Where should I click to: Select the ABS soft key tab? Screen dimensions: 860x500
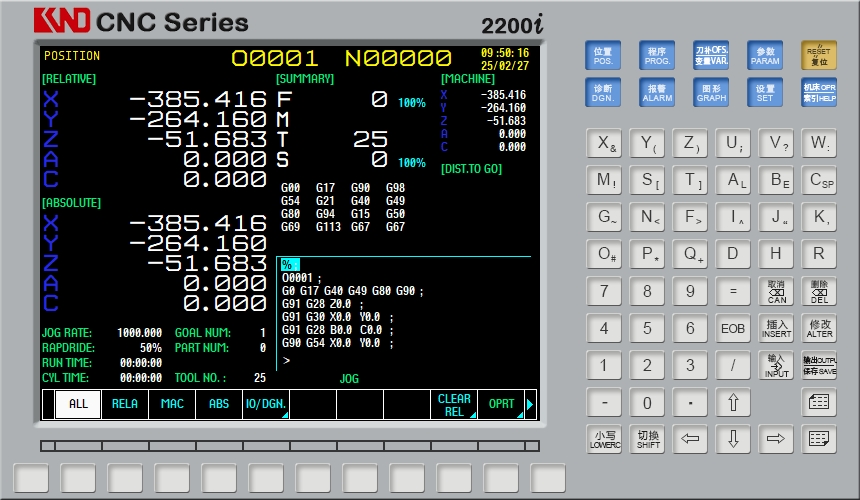pyautogui.click(x=218, y=404)
